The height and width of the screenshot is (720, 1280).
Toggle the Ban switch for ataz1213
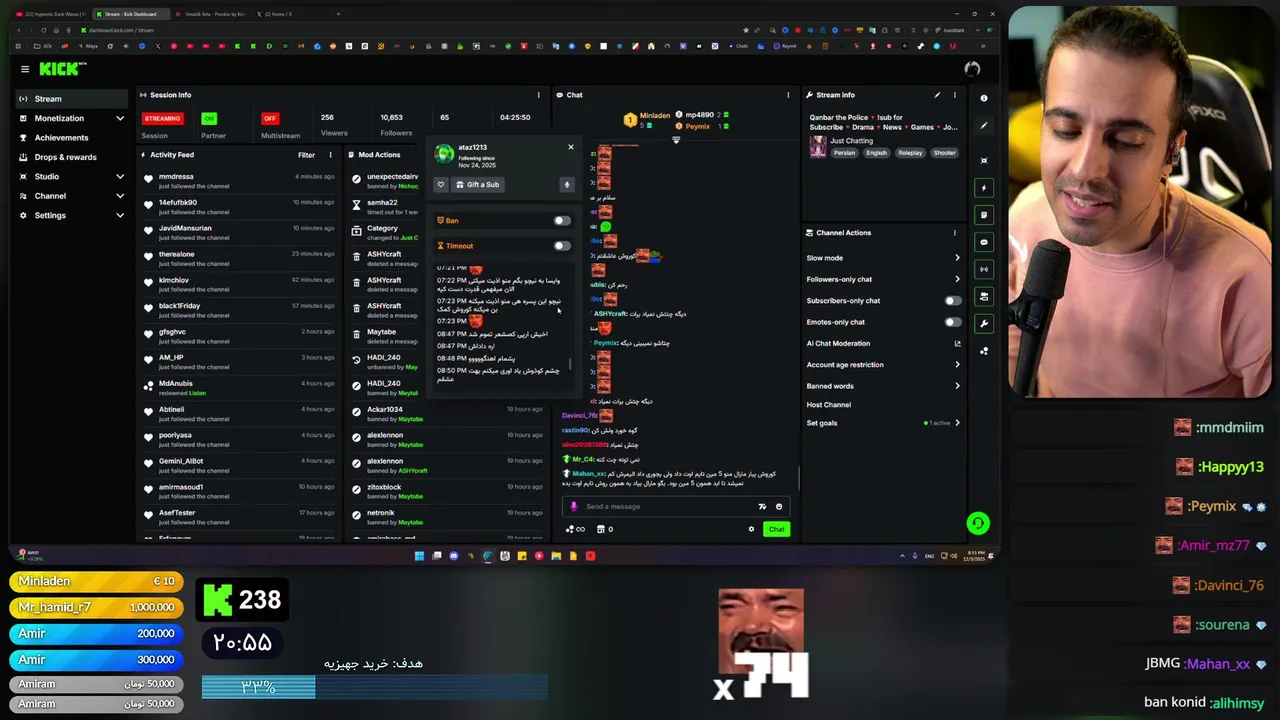point(562,220)
